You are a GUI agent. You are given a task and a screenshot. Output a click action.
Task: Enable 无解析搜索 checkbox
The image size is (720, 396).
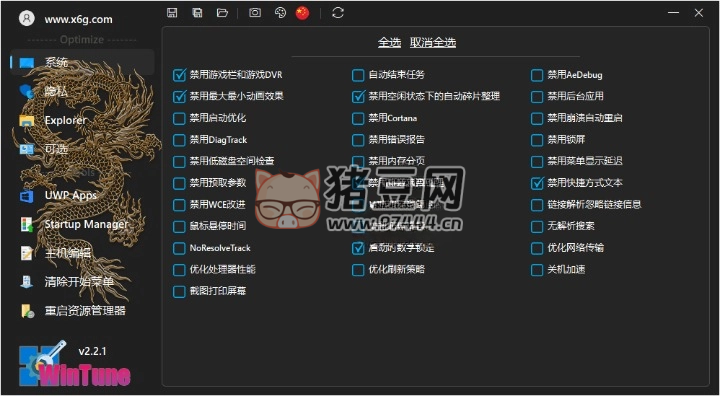click(537, 226)
